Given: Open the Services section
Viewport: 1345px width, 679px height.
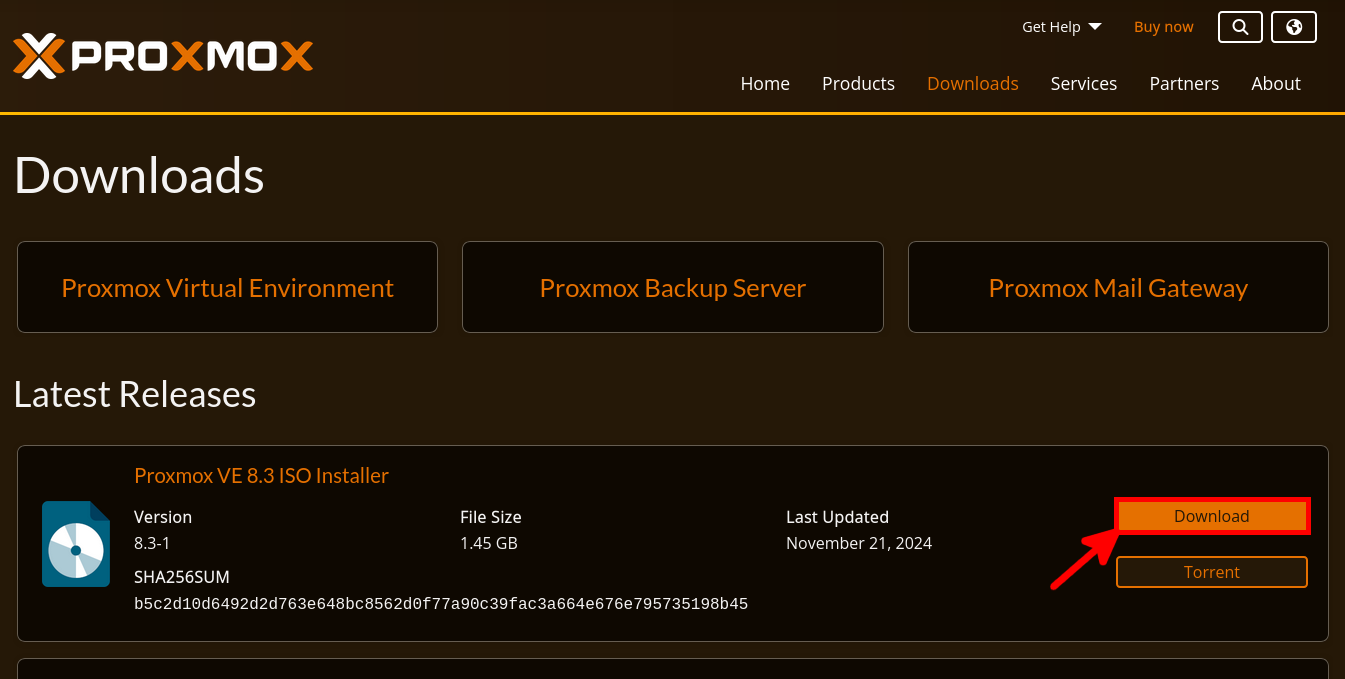Looking at the screenshot, I should [x=1083, y=84].
